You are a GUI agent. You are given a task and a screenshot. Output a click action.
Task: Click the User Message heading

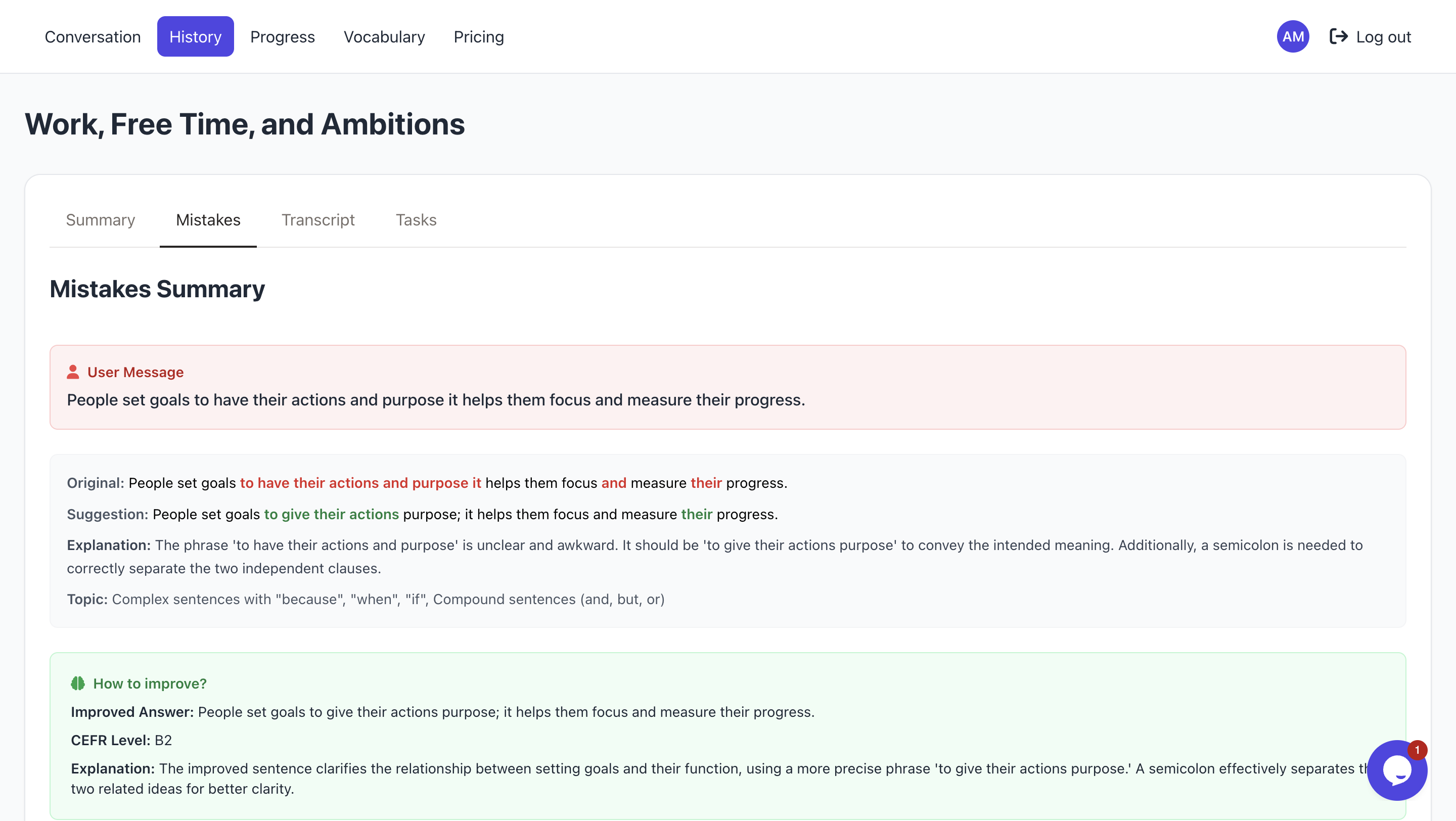point(135,372)
